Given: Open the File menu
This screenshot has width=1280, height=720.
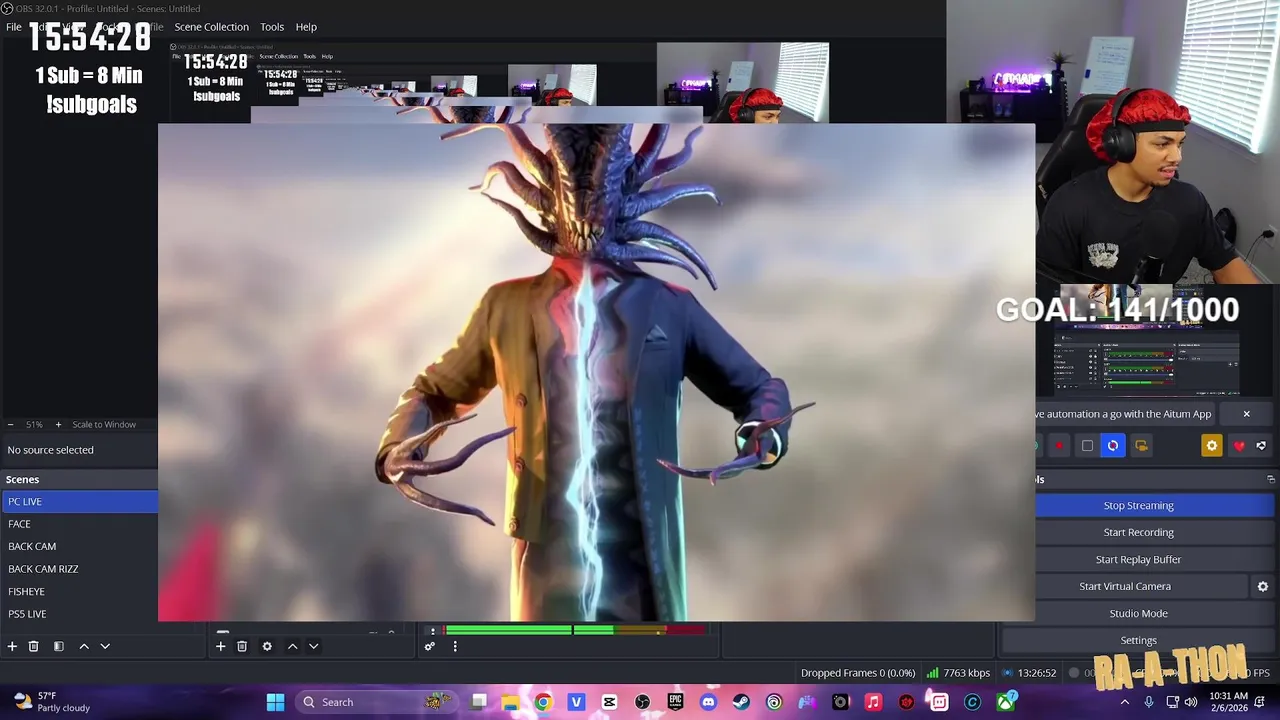Looking at the screenshot, I should click(x=14, y=27).
